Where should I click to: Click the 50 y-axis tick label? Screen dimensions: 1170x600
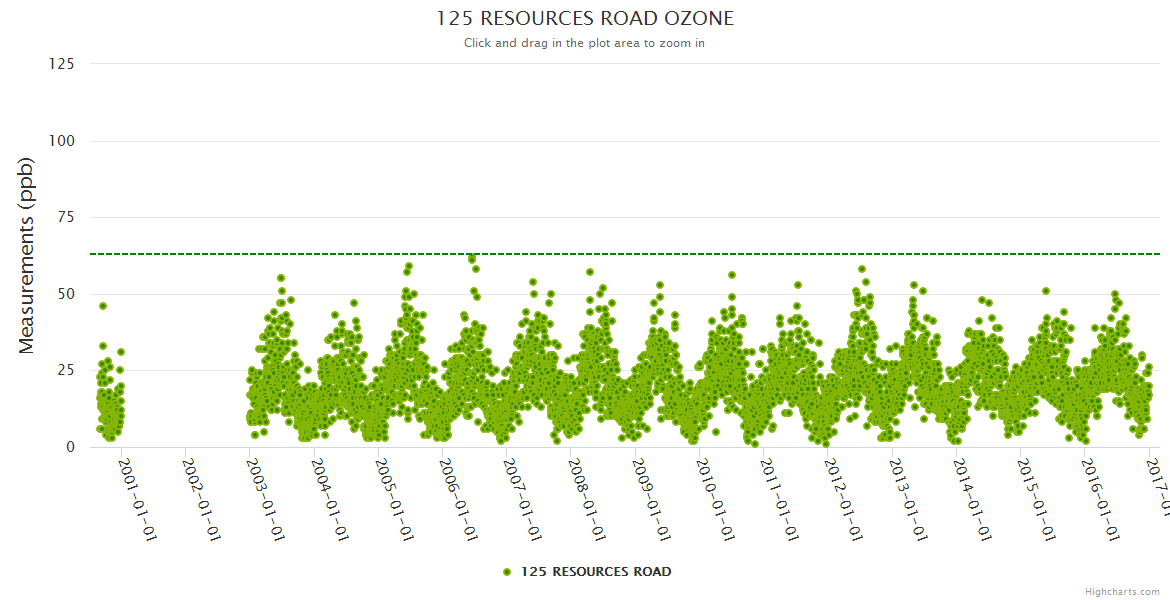click(66, 294)
